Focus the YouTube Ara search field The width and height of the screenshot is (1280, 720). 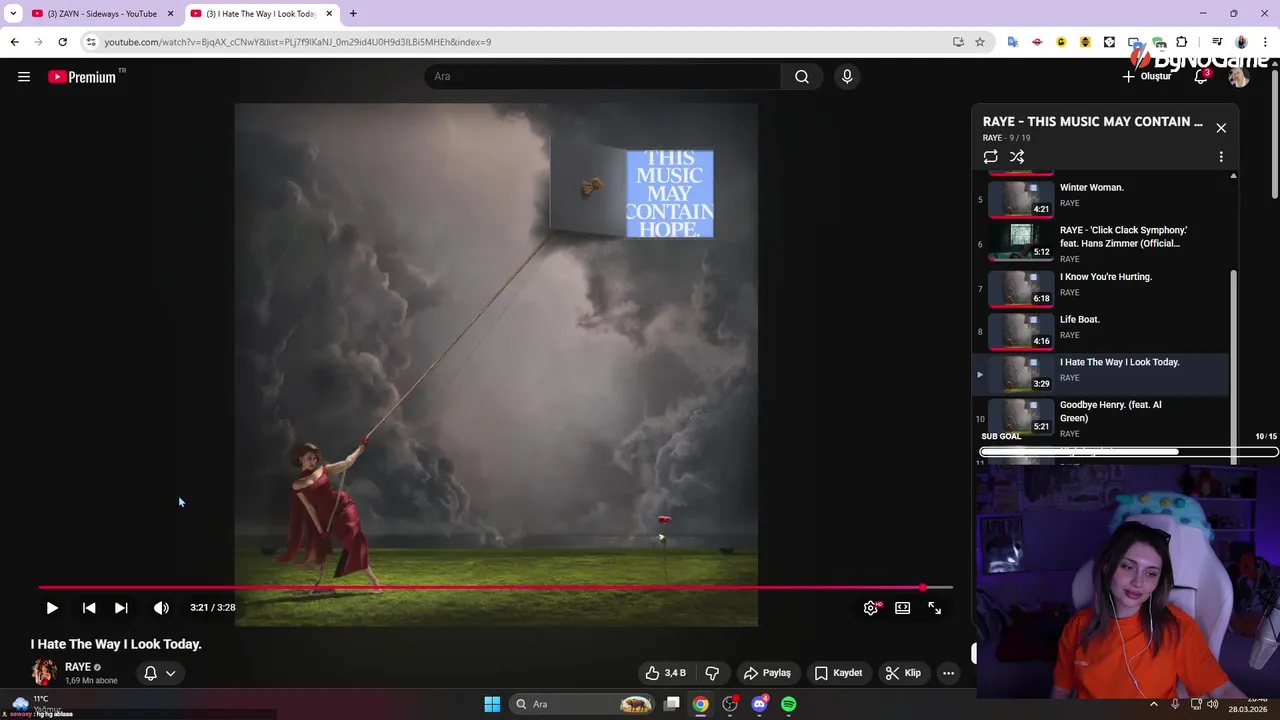click(x=603, y=77)
